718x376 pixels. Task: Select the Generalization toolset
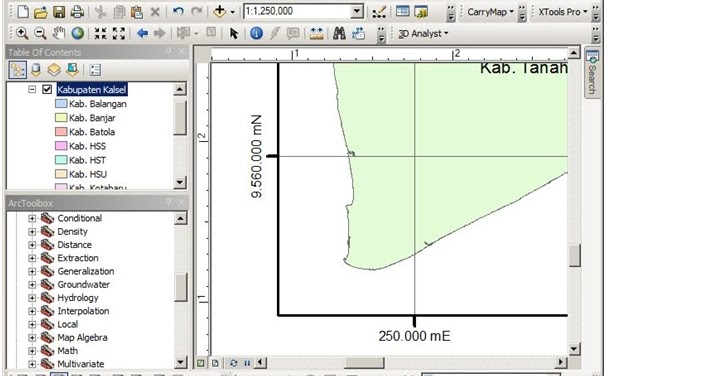[86, 271]
